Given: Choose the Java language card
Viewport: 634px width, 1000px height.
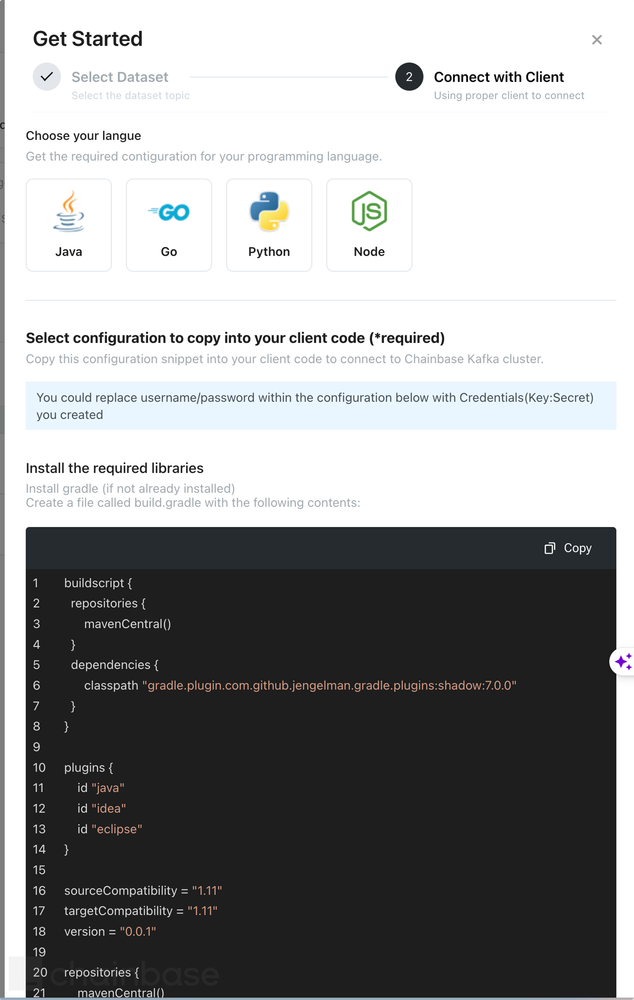Looking at the screenshot, I should point(68,224).
